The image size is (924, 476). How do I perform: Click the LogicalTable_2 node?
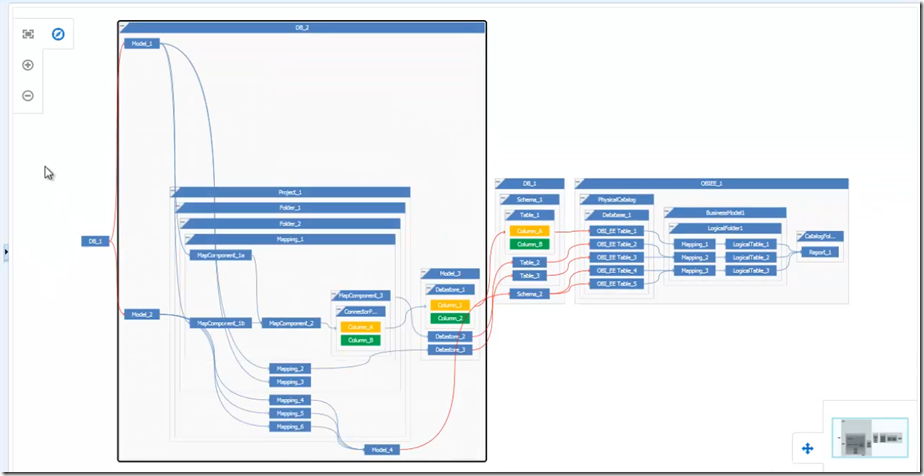point(753,257)
